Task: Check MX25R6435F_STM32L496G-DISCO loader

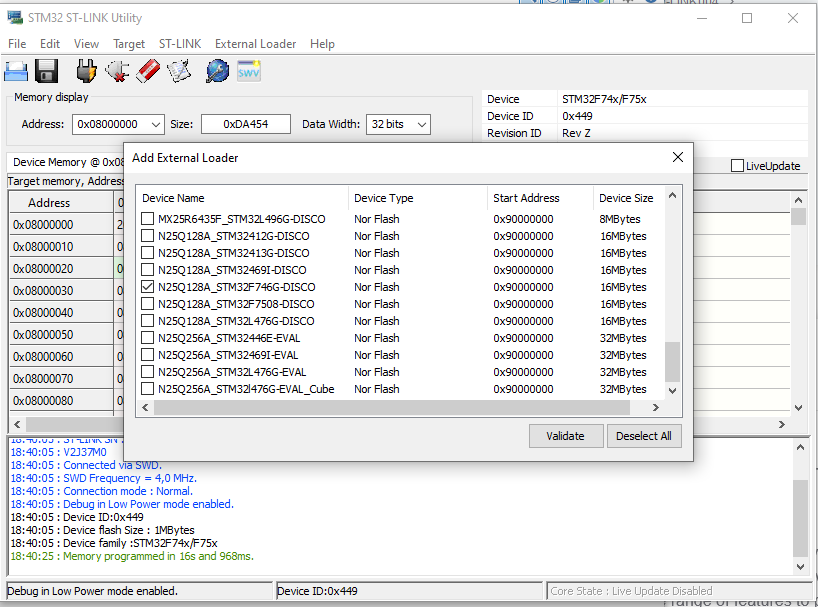Action: click(148, 219)
